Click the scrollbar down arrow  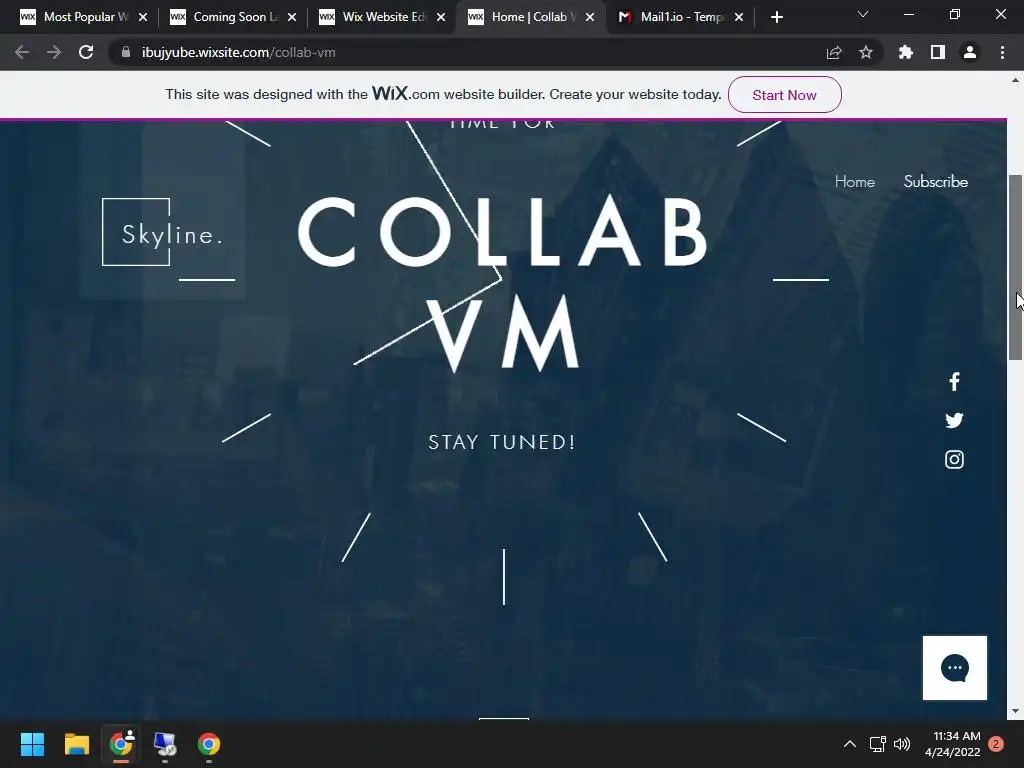pyautogui.click(x=1015, y=711)
